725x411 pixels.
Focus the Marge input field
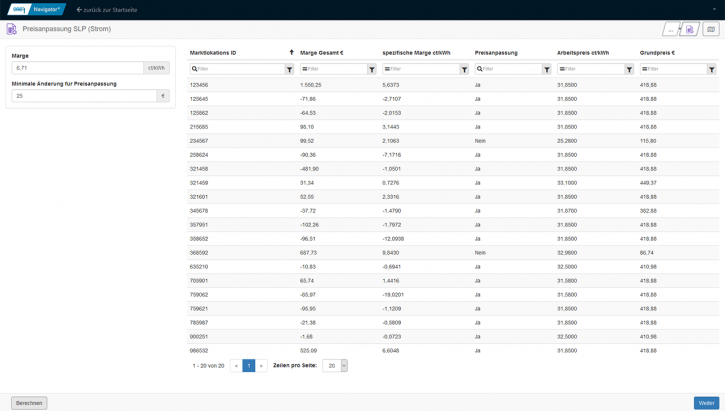[x=78, y=68]
